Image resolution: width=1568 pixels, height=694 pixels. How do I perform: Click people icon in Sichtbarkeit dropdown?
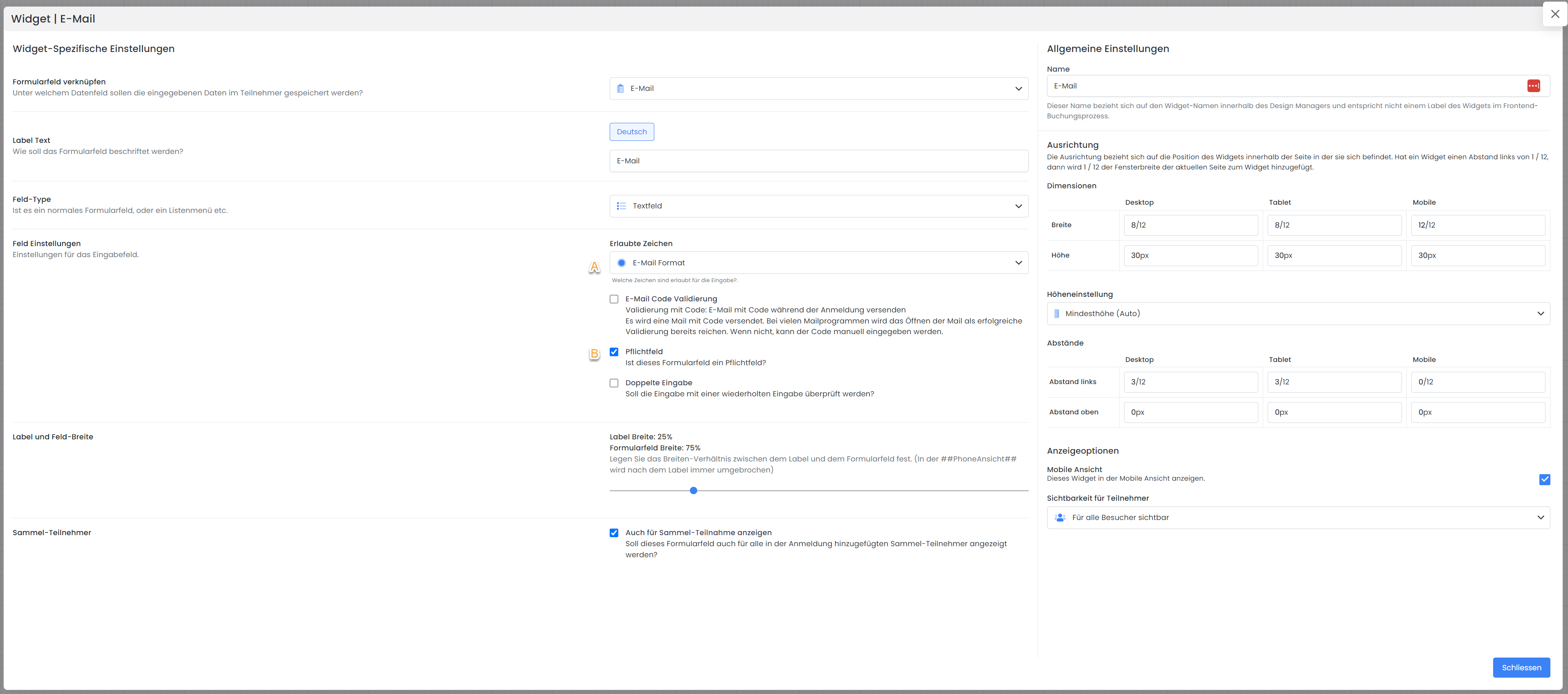pos(1060,517)
